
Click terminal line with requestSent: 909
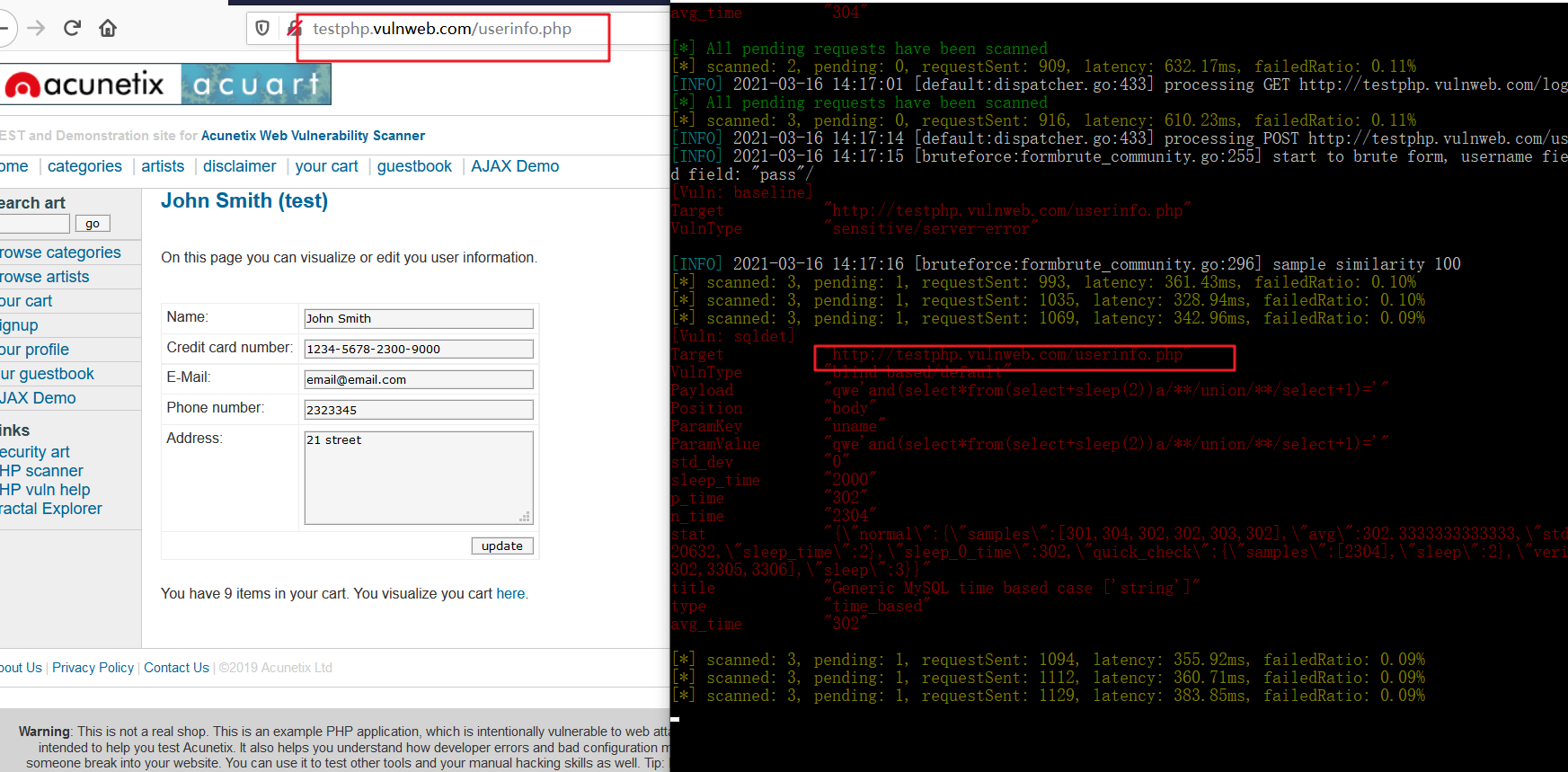[x=1043, y=67]
